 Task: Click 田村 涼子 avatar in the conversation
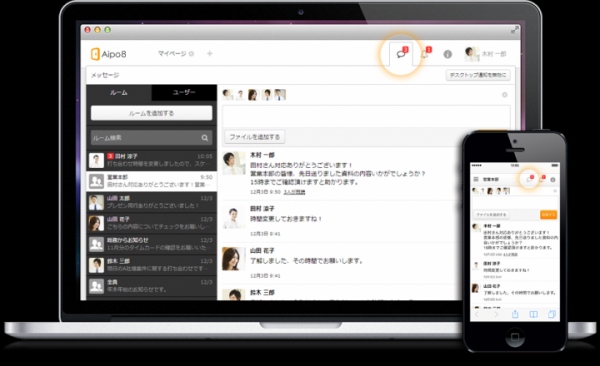(234, 217)
